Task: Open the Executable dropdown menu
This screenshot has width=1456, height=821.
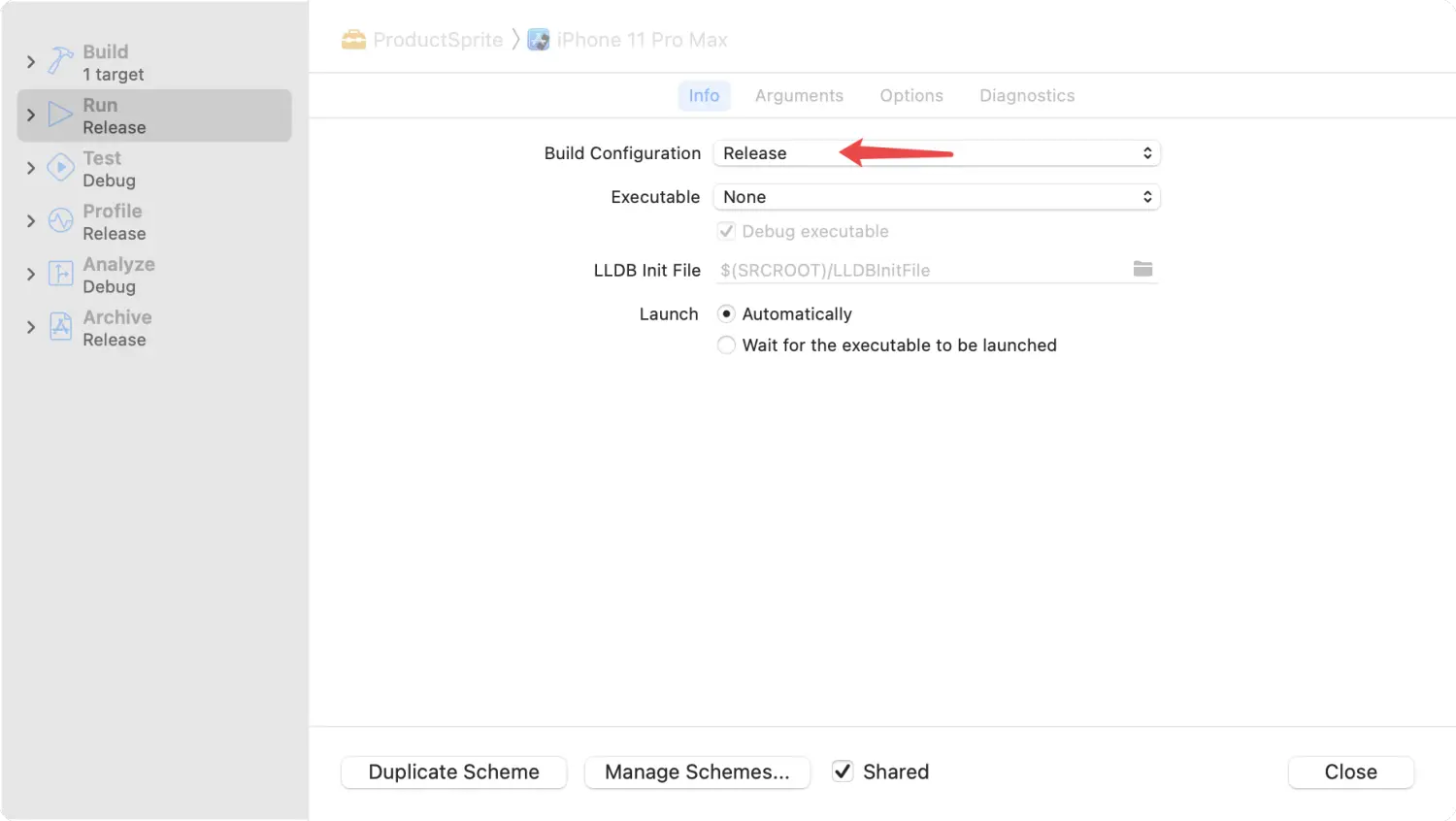Action: coord(936,197)
